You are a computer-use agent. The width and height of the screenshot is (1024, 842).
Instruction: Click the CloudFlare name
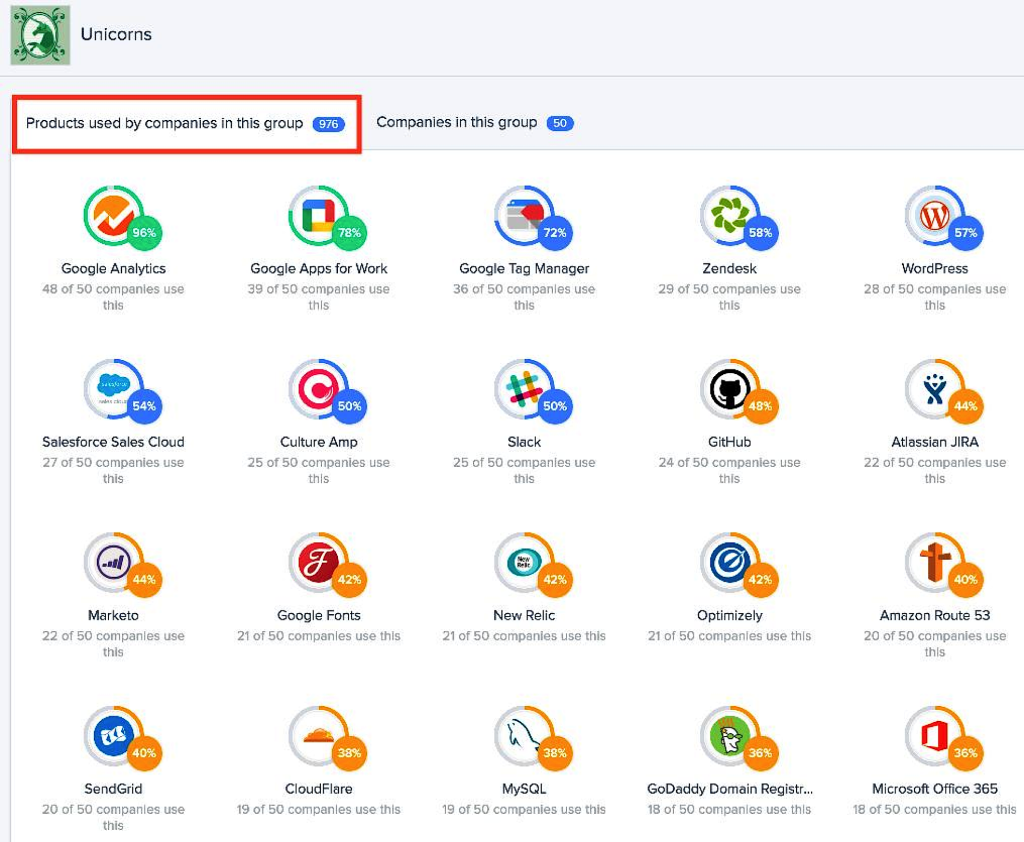click(x=319, y=789)
